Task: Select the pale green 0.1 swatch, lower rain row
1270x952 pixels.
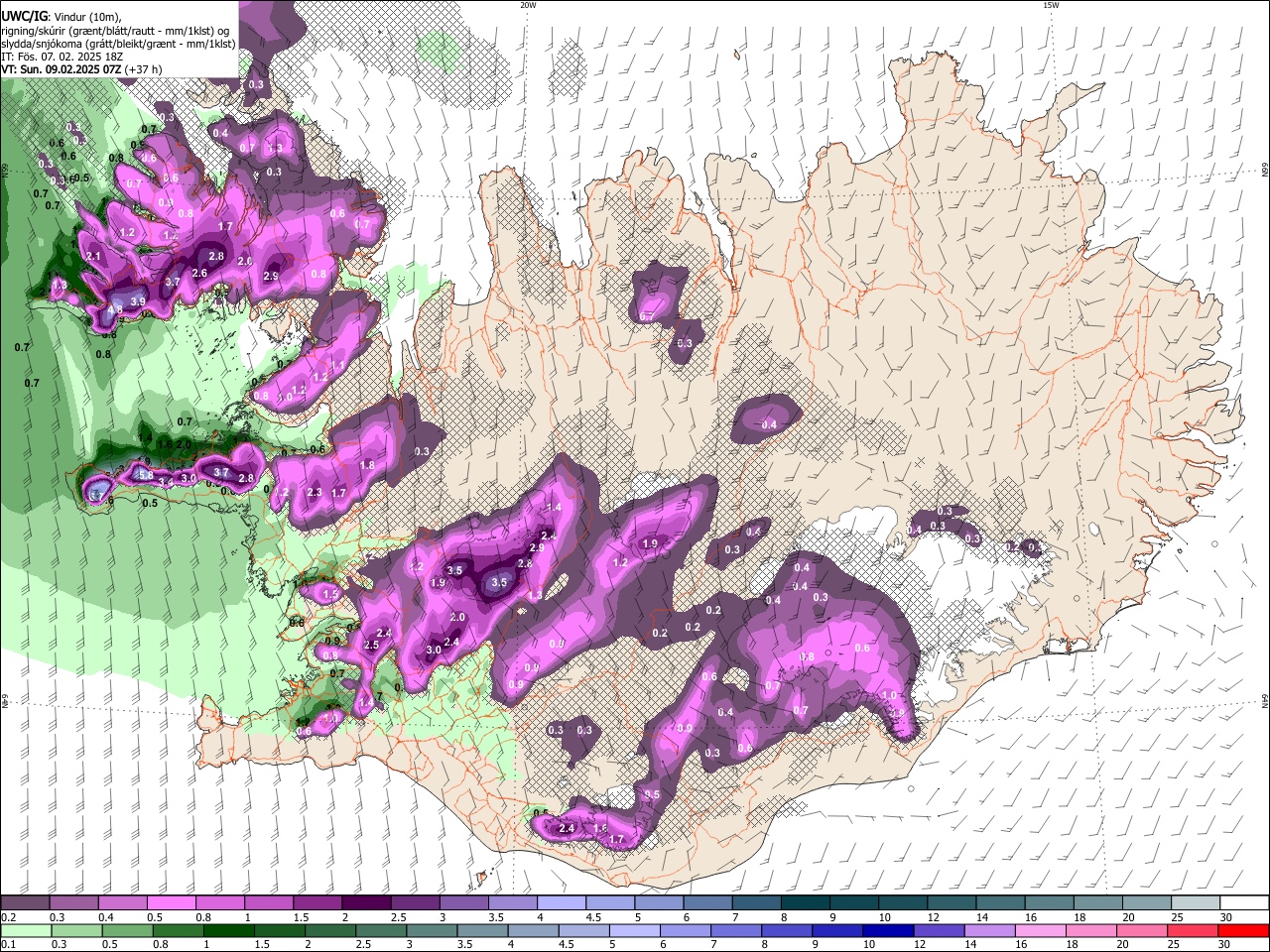Action: pyautogui.click(x=26, y=930)
